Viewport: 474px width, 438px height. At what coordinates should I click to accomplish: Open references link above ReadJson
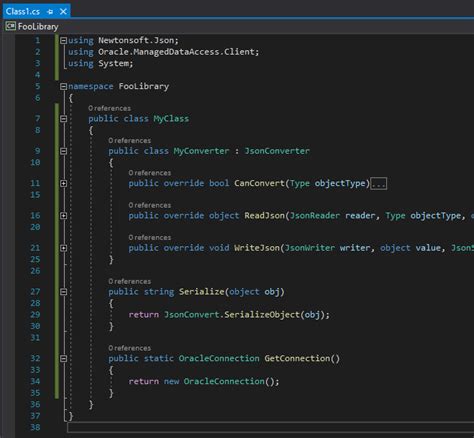point(150,205)
